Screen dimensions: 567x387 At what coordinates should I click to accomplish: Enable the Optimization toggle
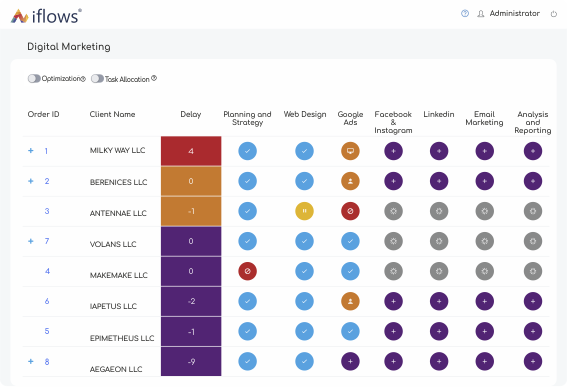34,78
